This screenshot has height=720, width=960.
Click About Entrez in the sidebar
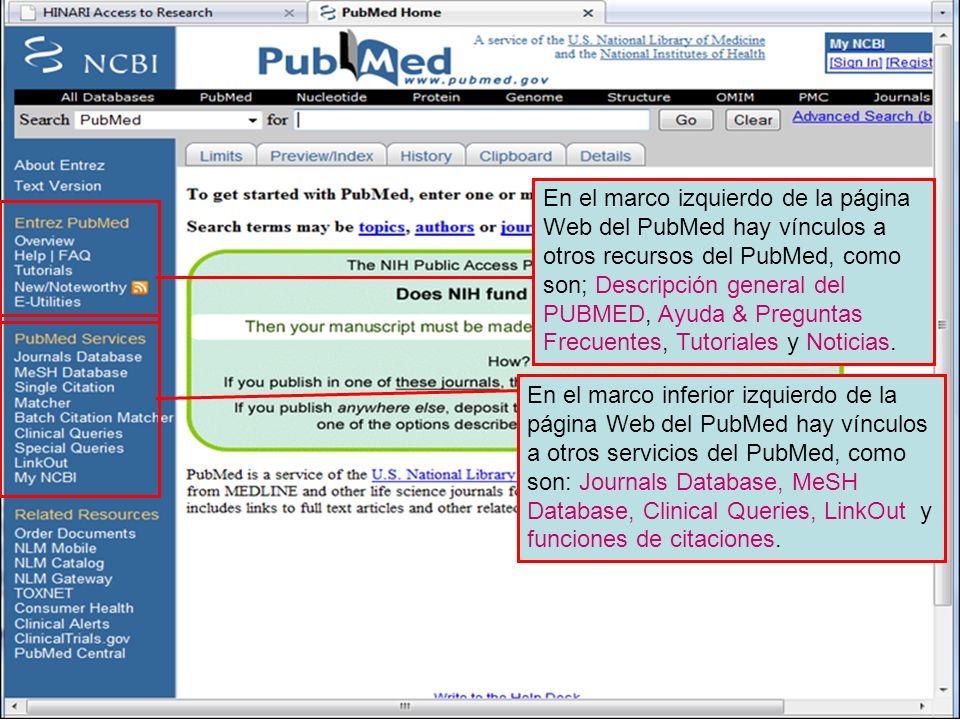point(59,165)
